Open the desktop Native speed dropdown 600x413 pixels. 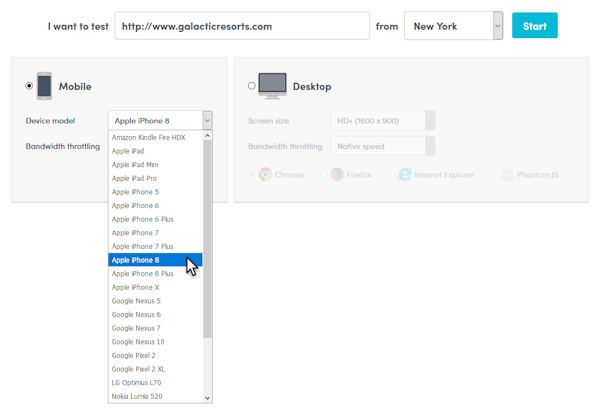point(382,146)
